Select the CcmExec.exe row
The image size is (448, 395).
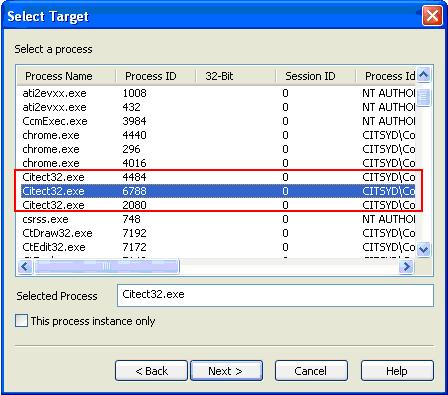[218, 121]
